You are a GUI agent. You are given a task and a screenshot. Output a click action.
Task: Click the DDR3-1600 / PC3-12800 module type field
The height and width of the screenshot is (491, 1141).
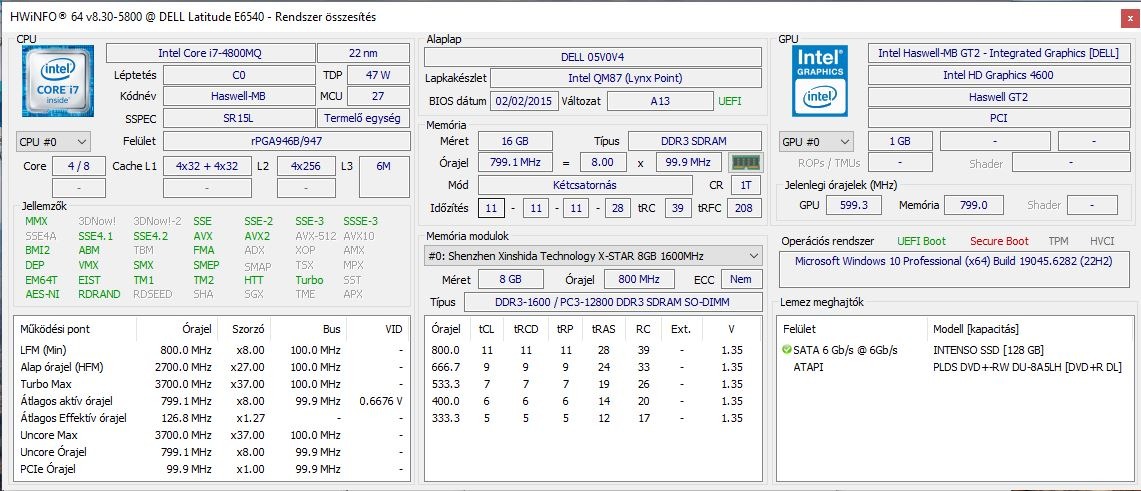[x=613, y=302]
